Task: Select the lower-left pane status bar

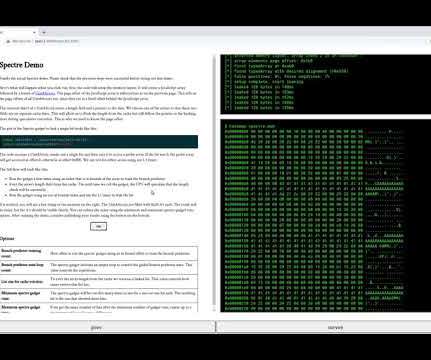Action: pyautogui.click(x=107, y=327)
